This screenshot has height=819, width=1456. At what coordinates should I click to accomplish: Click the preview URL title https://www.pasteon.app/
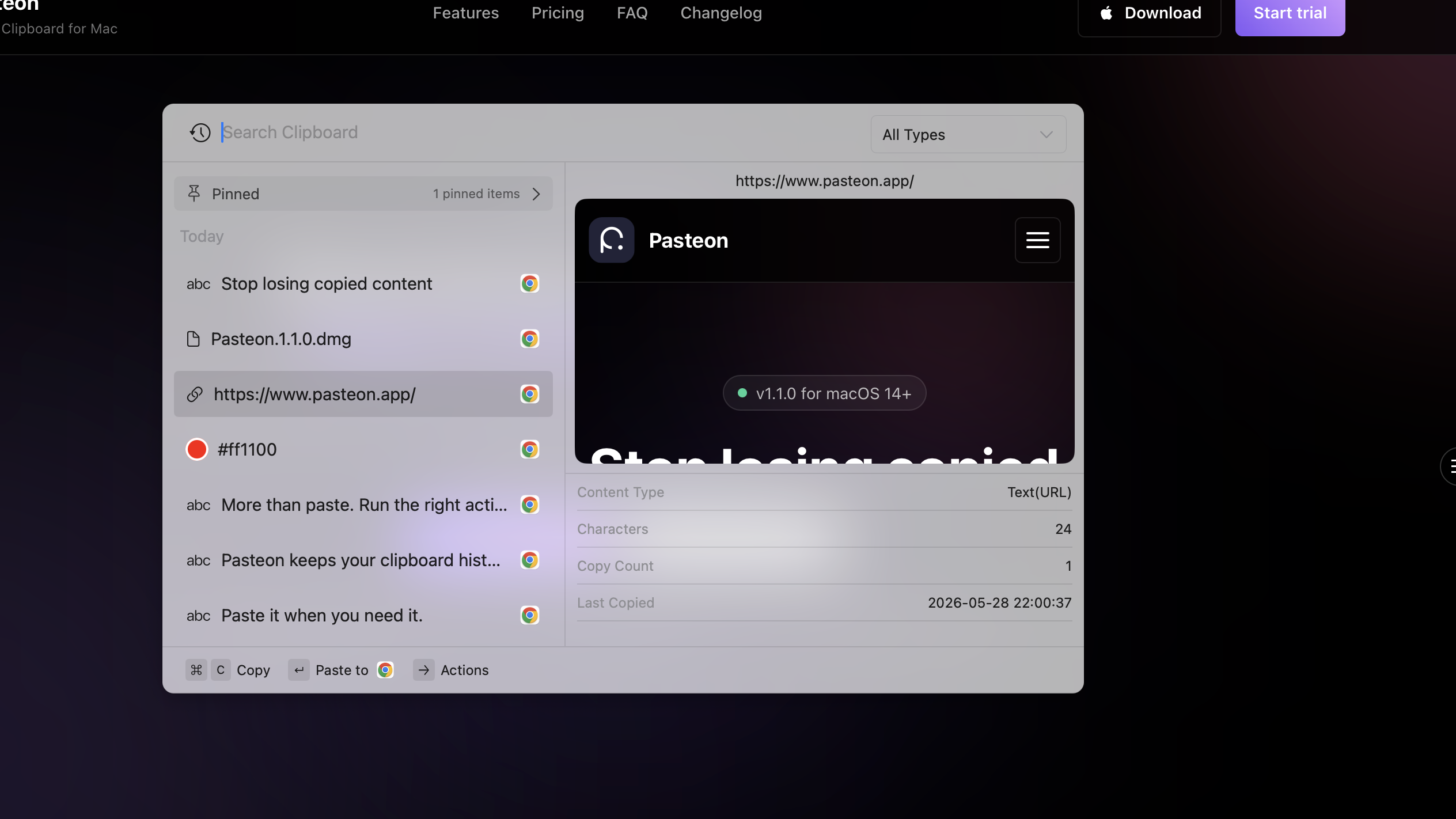click(x=824, y=181)
